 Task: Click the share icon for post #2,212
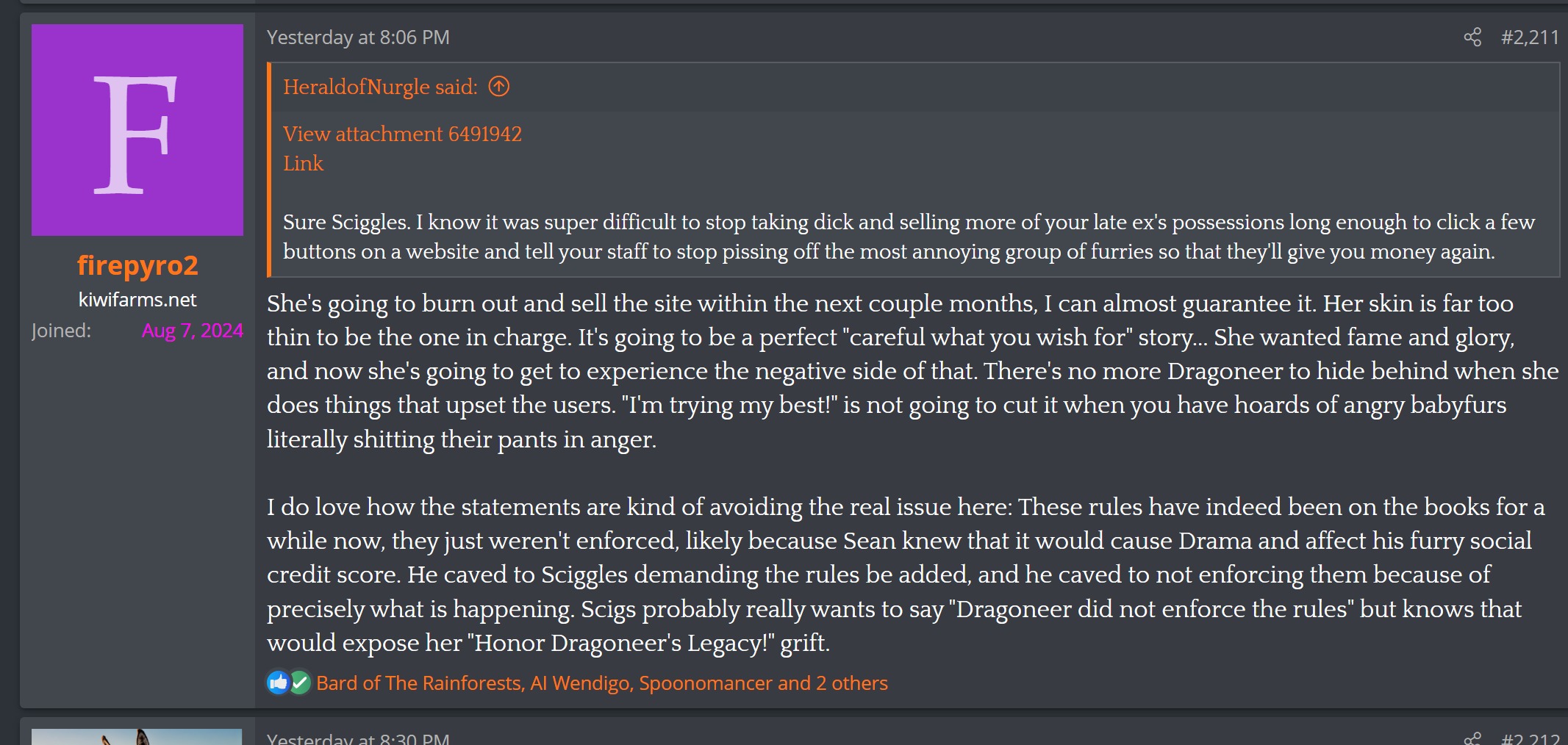(1472, 738)
